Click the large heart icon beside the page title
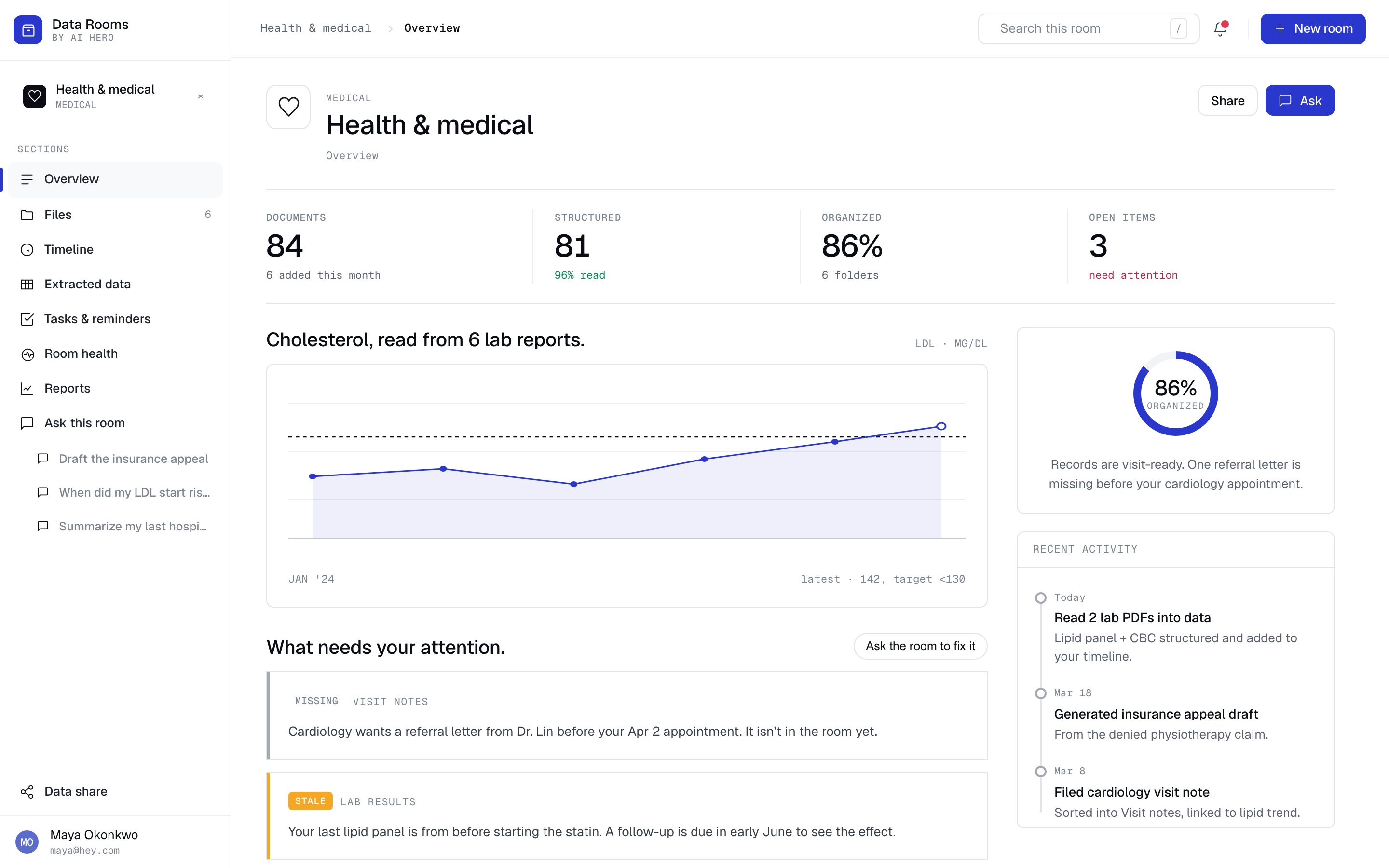Viewport: 1389px width, 868px height. [288, 108]
